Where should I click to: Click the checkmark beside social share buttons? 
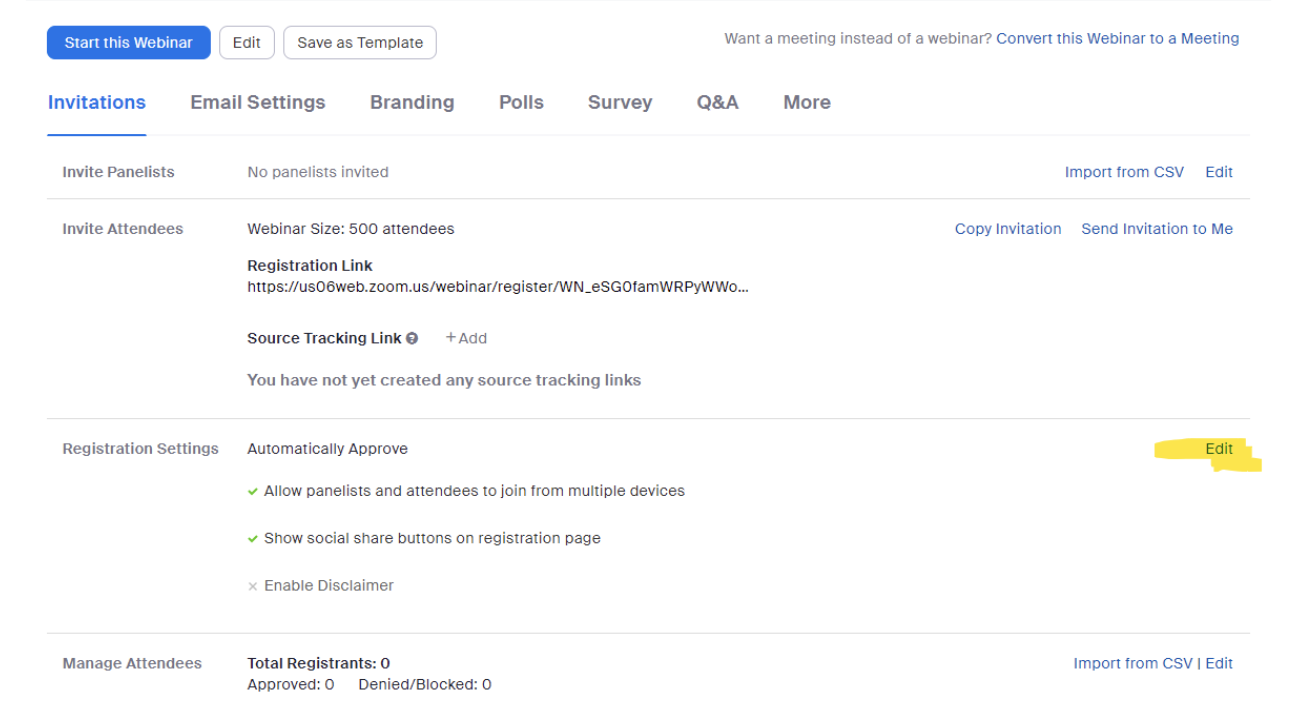point(253,538)
